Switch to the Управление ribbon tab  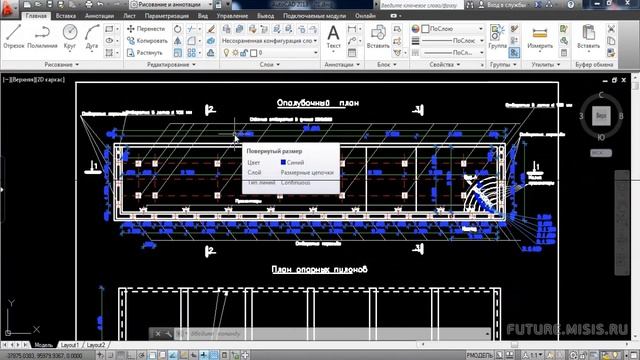[x=232, y=16]
